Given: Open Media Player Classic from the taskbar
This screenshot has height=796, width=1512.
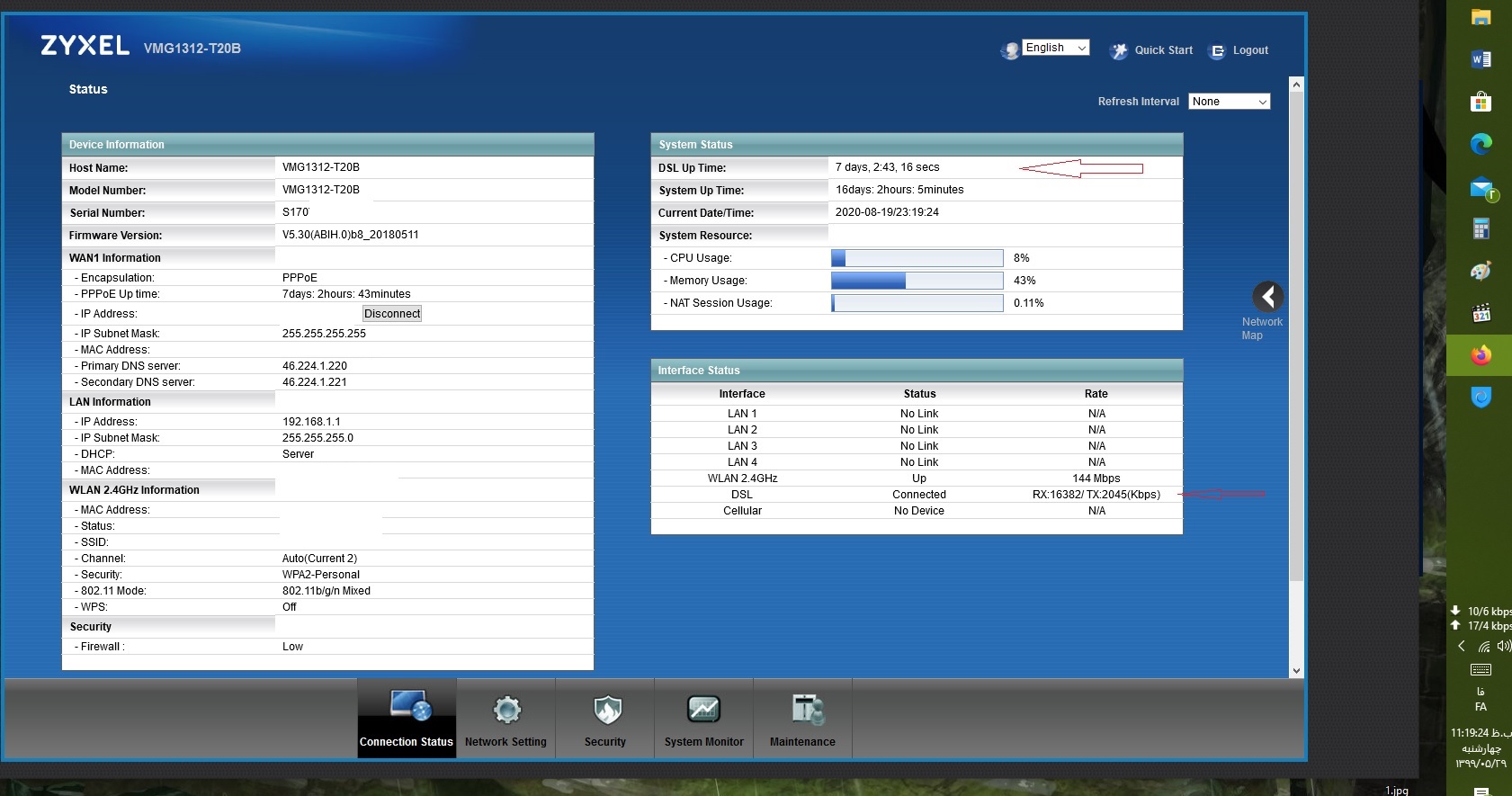Looking at the screenshot, I should [1481, 313].
